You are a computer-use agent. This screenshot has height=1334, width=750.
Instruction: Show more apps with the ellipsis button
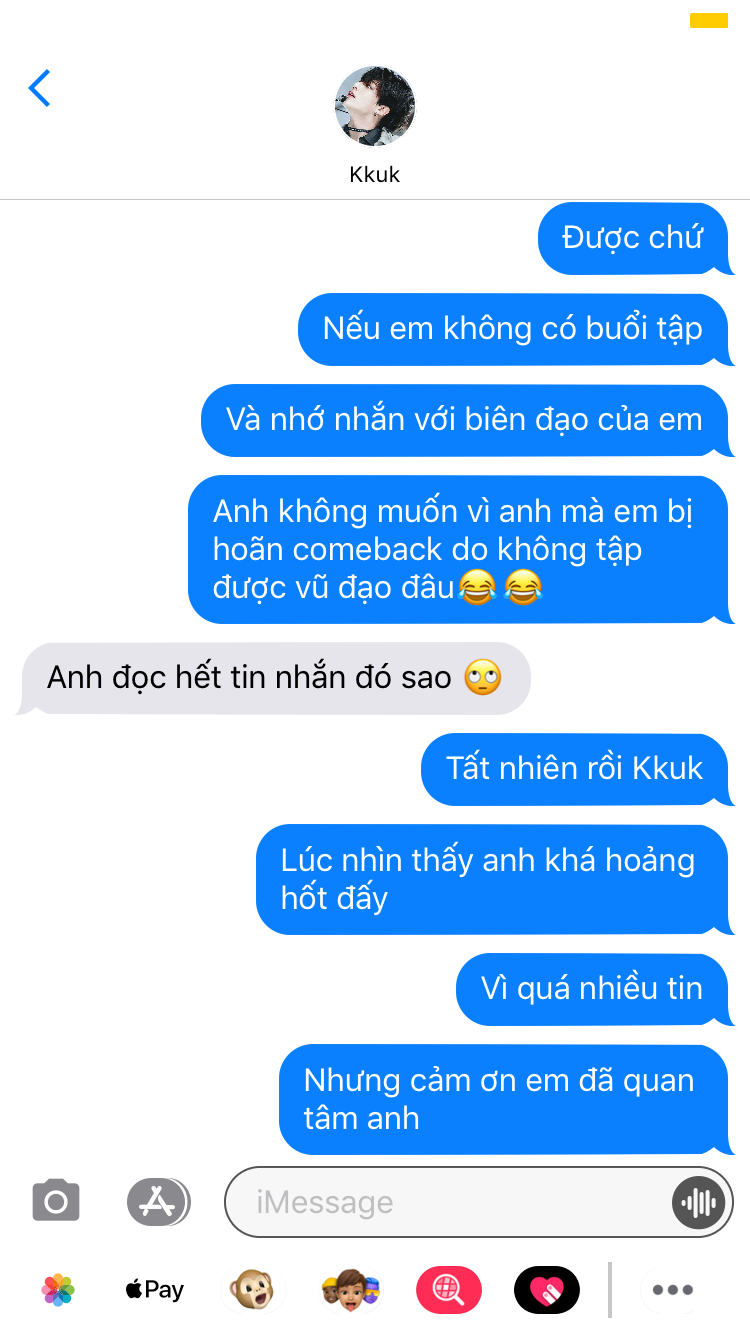point(673,1290)
